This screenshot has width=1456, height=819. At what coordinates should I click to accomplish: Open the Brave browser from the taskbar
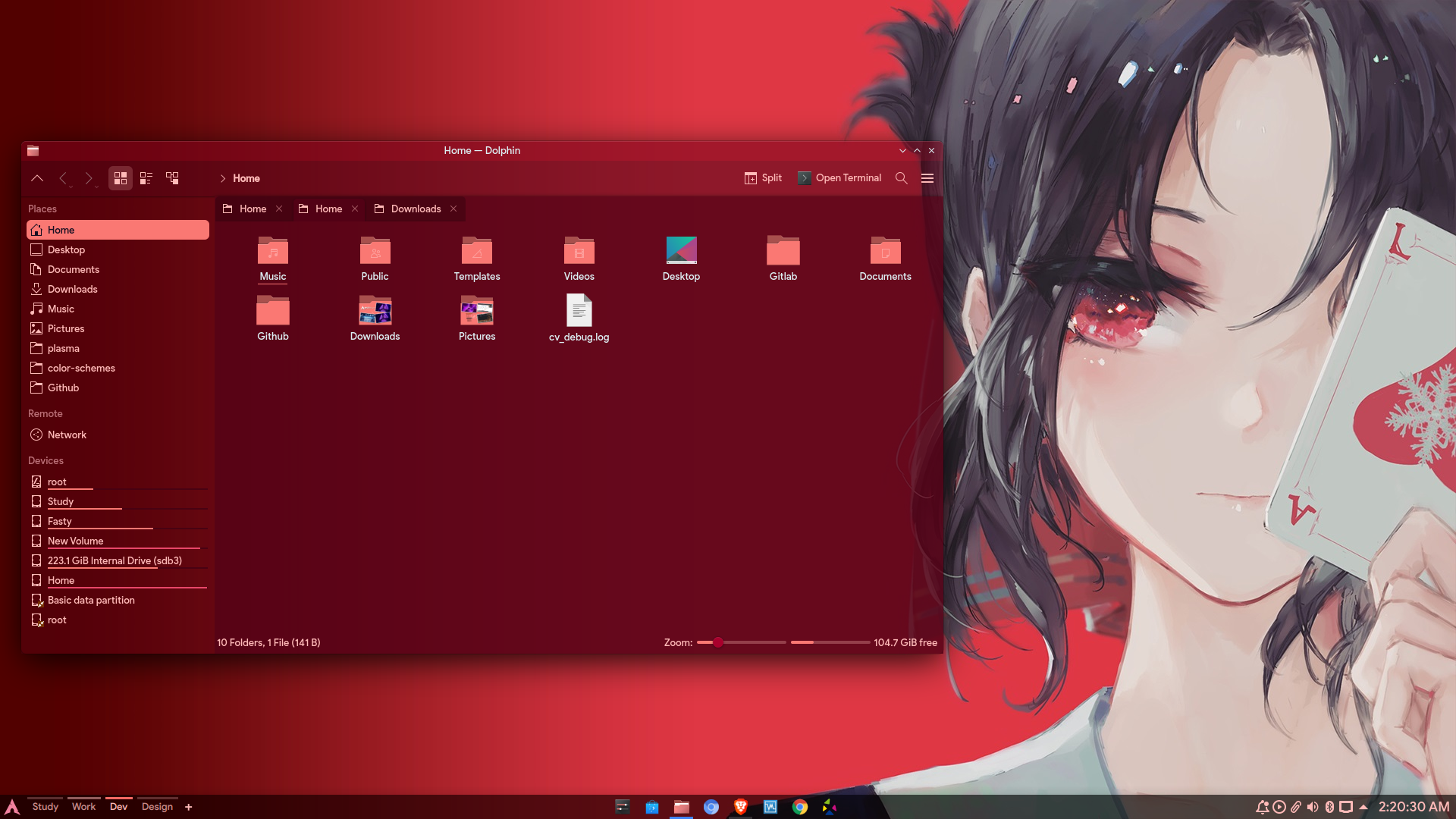tap(741, 807)
